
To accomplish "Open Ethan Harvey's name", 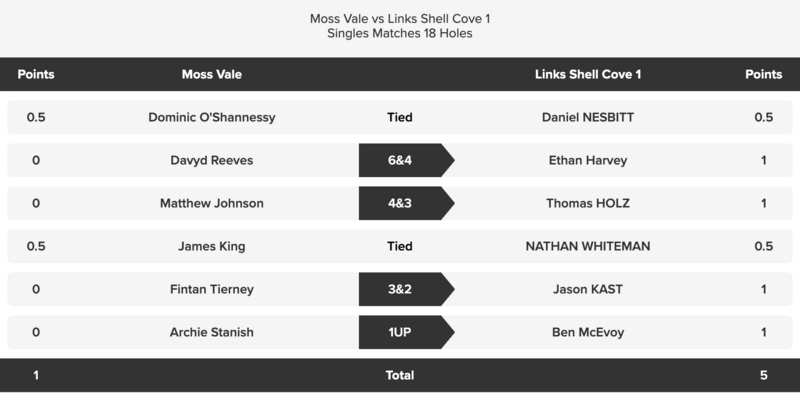I will point(588,160).
